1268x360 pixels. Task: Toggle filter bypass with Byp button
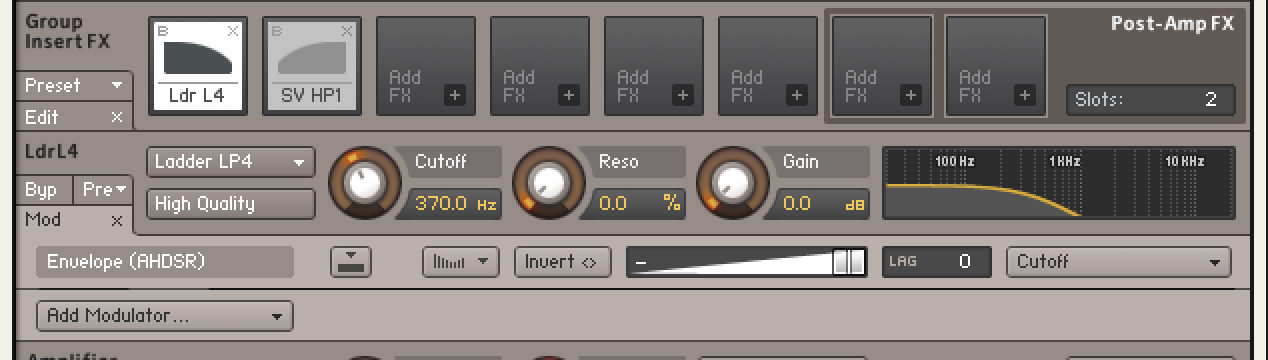(x=43, y=189)
